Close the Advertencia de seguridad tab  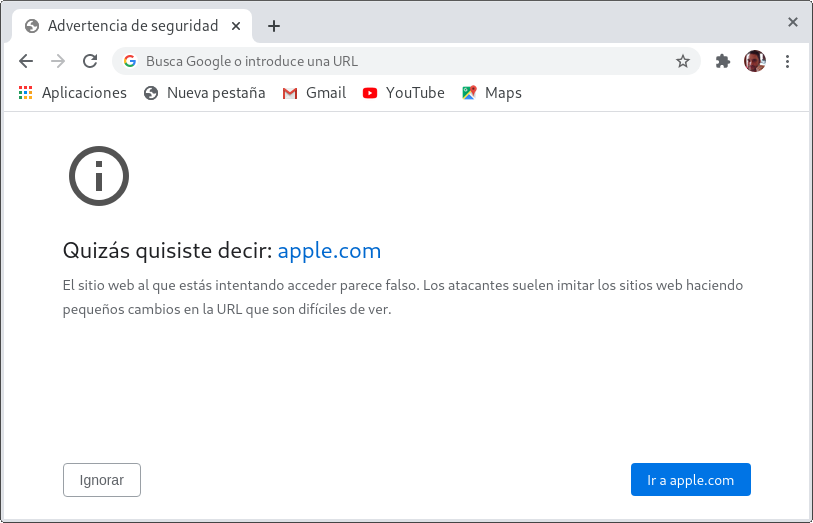pos(236,26)
